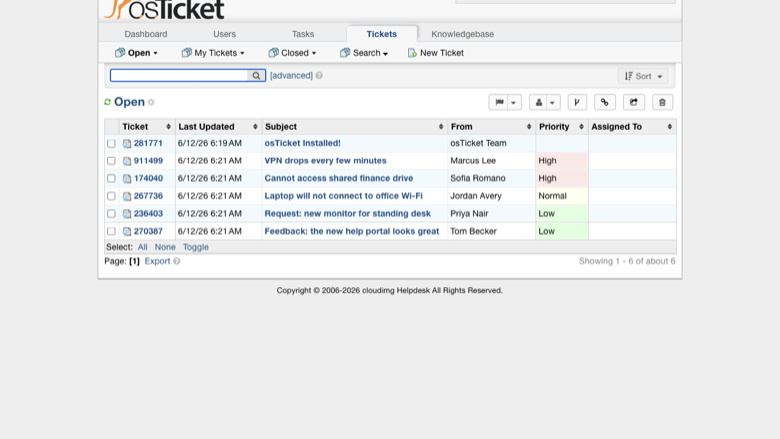
Task: Select the Tickets tab
Action: coord(382,34)
